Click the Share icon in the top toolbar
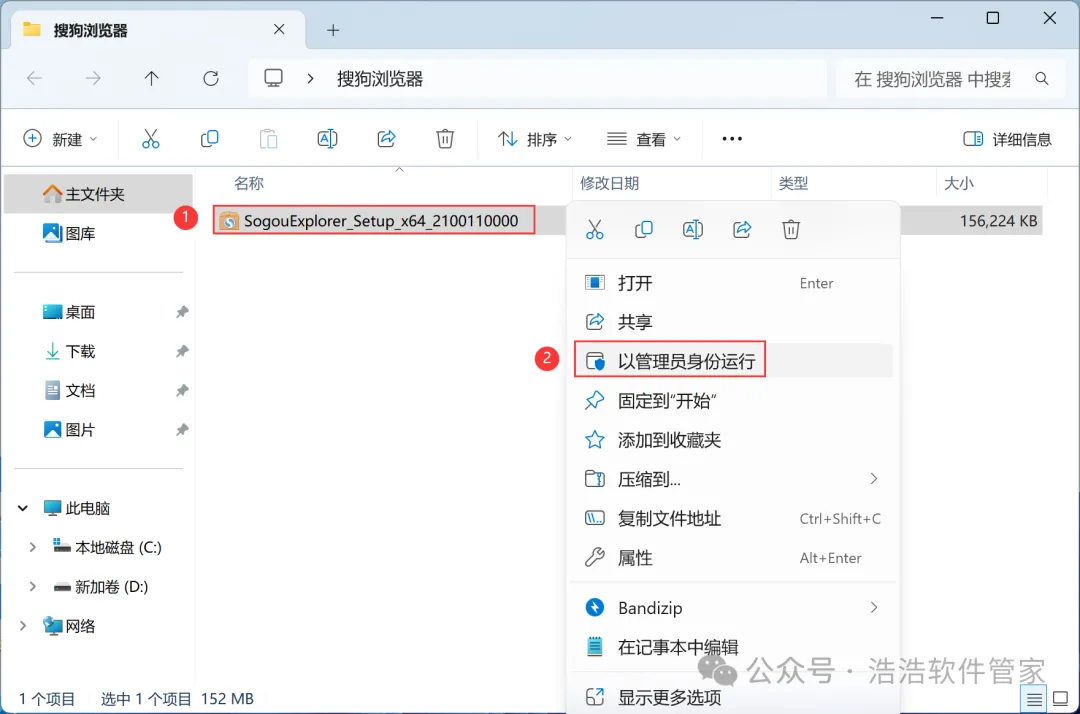1080x714 pixels. point(386,139)
